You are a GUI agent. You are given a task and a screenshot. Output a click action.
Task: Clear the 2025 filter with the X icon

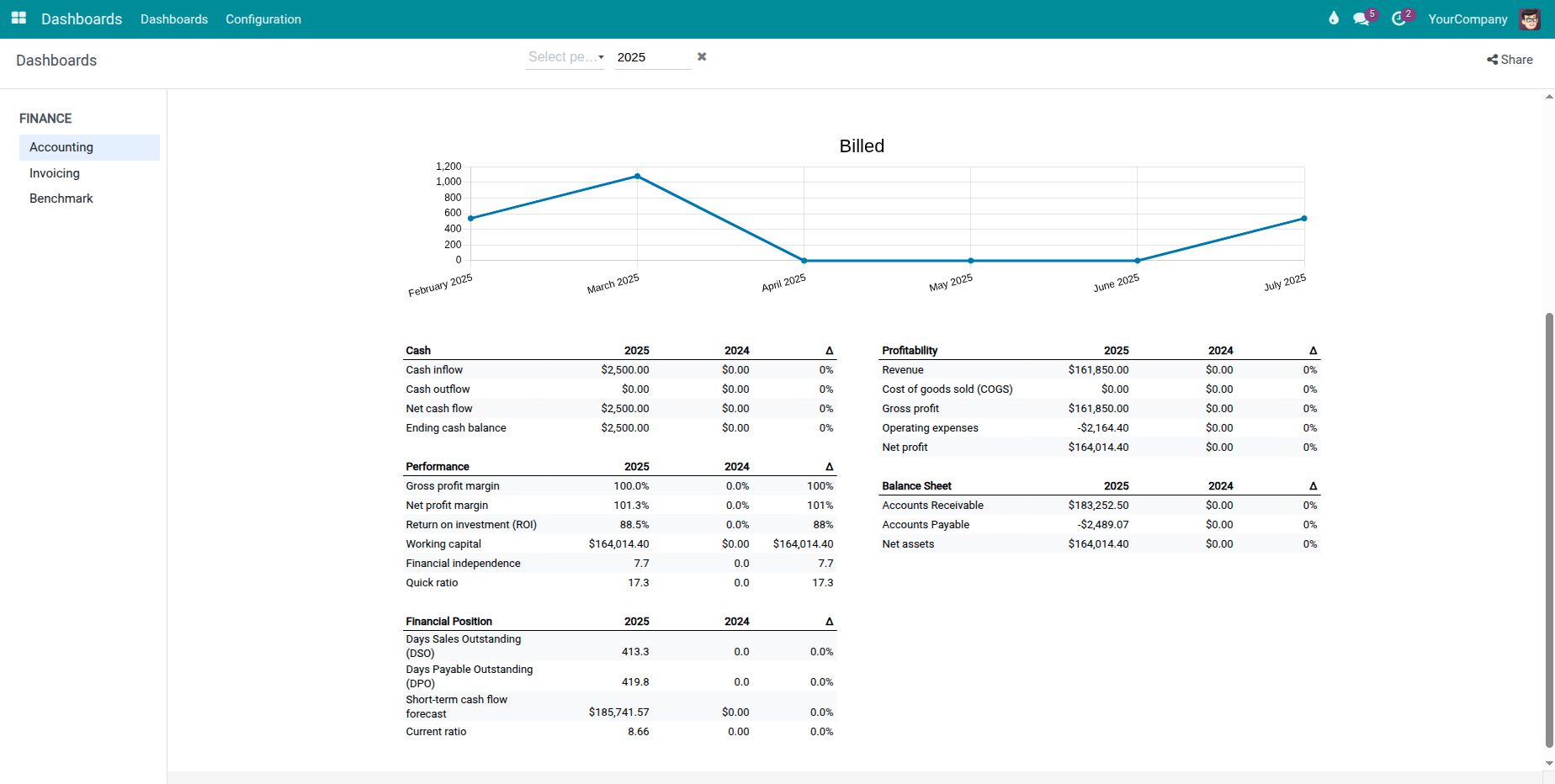pyautogui.click(x=702, y=56)
